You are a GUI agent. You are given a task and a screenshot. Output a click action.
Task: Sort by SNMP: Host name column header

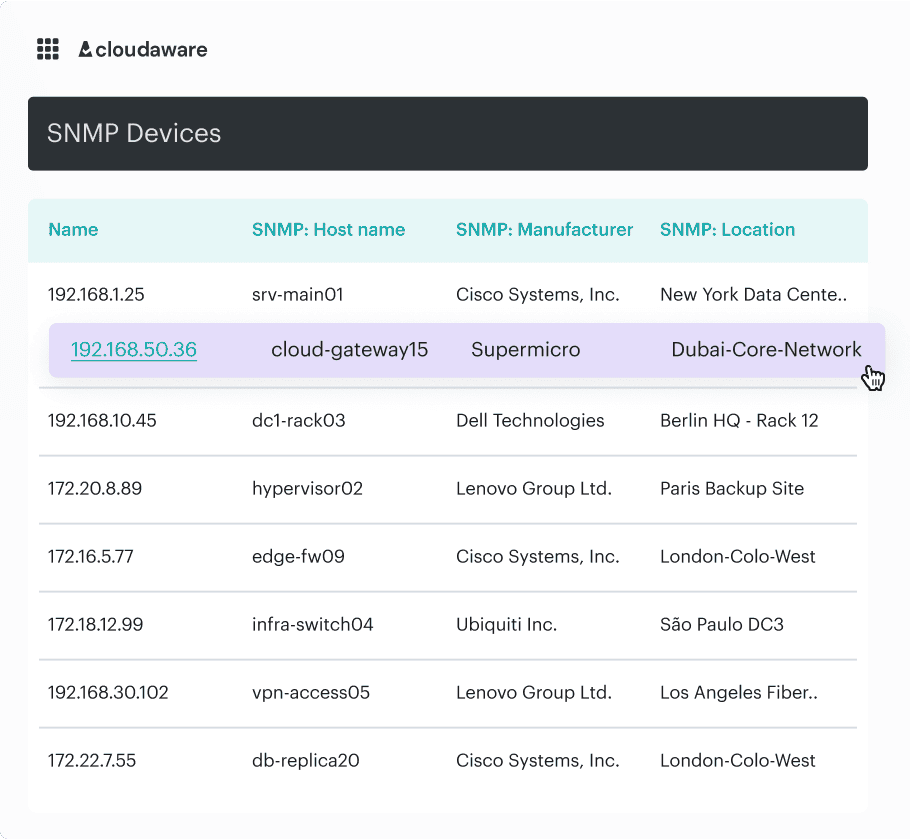click(328, 230)
